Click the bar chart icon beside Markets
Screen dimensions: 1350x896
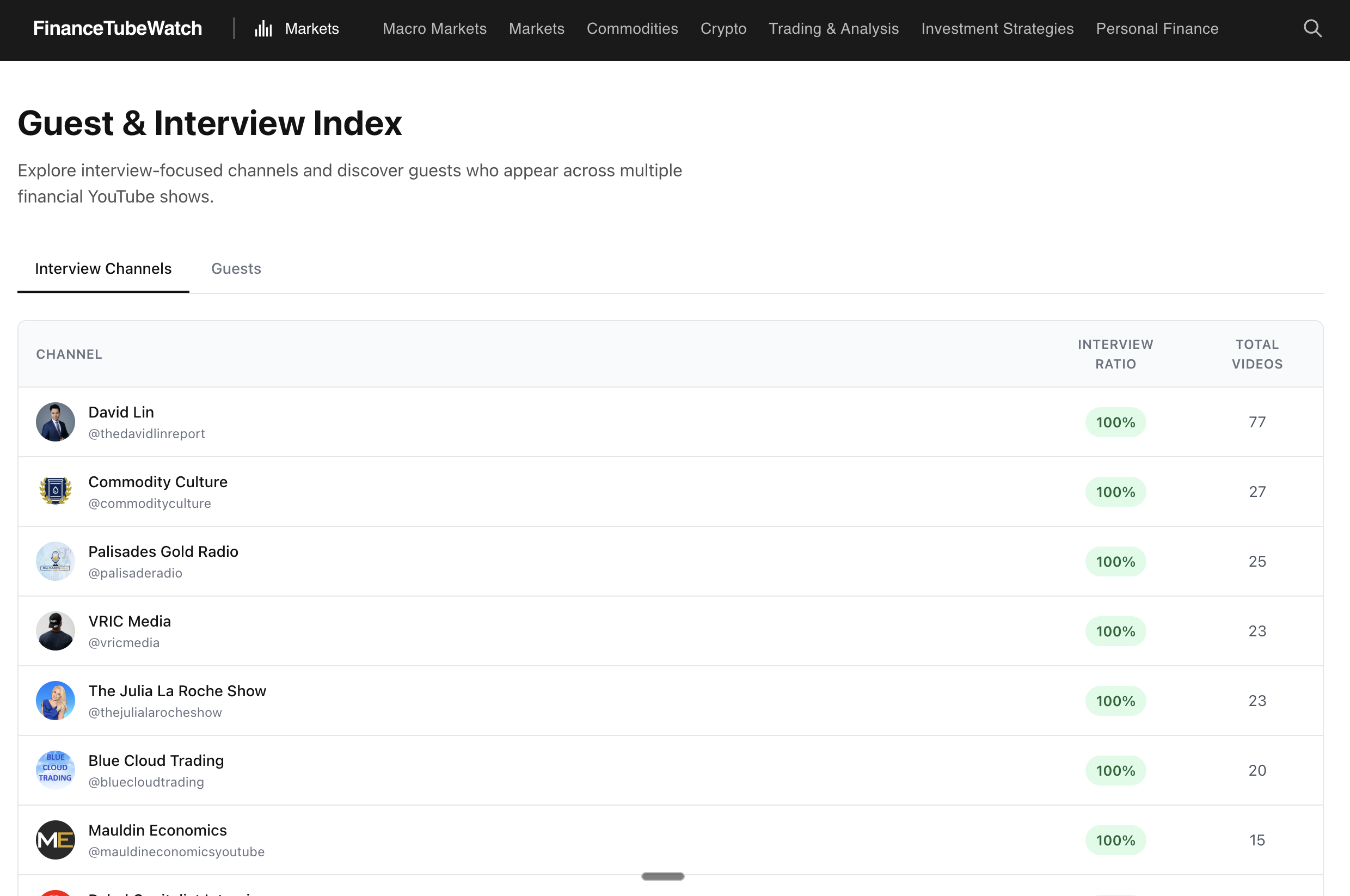[x=263, y=28]
